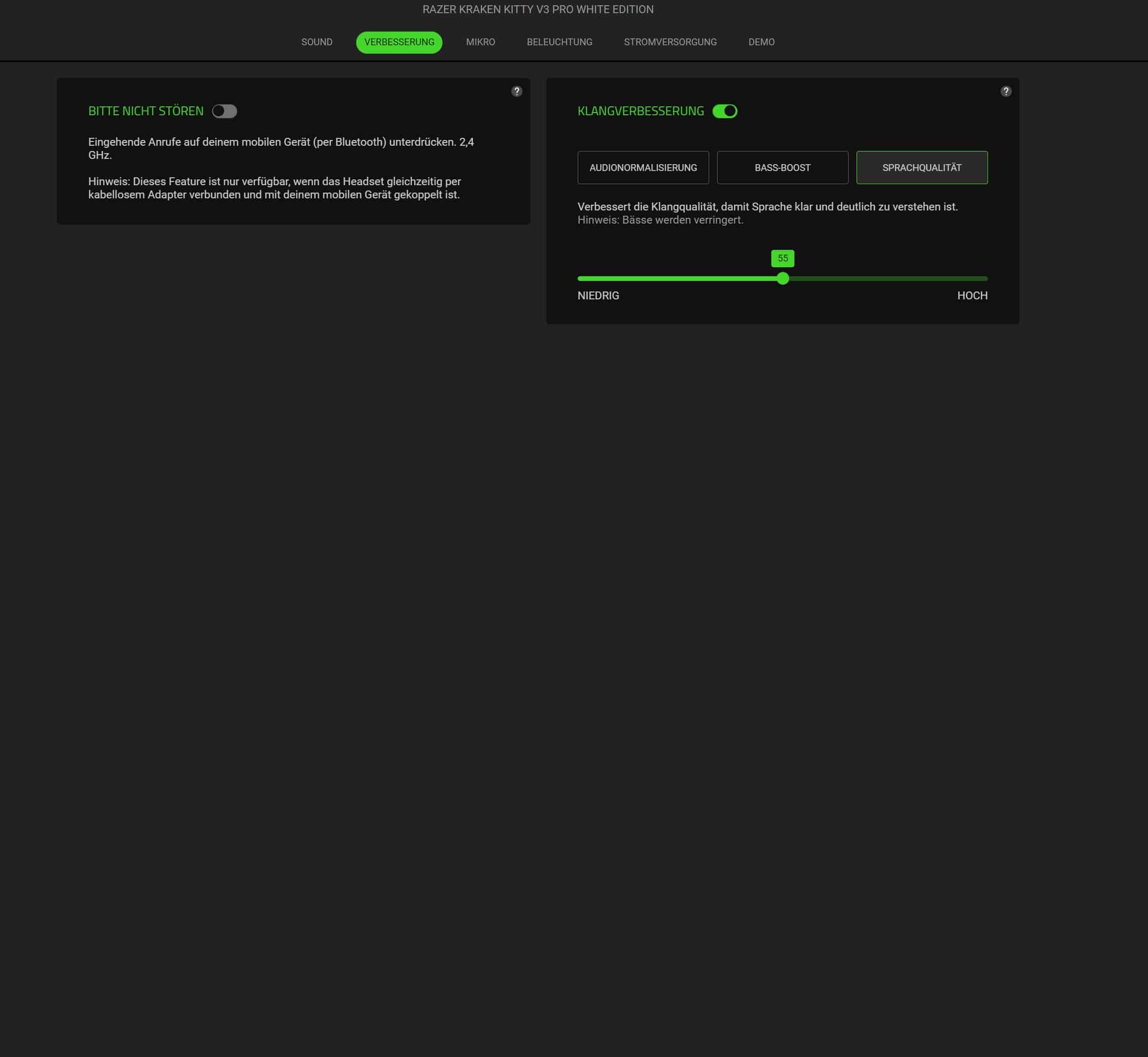Viewport: 1148px width, 1057px height.
Task: Click the KLANGVERBESSERUNG heading text
Action: point(640,111)
